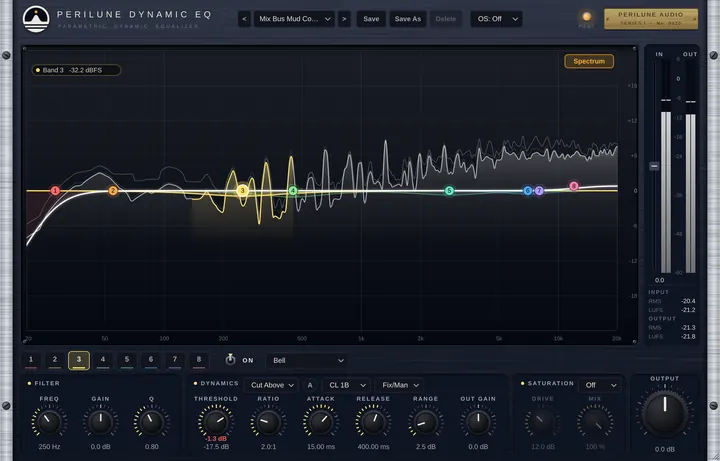Select band 7 purple node on graph

pos(539,191)
